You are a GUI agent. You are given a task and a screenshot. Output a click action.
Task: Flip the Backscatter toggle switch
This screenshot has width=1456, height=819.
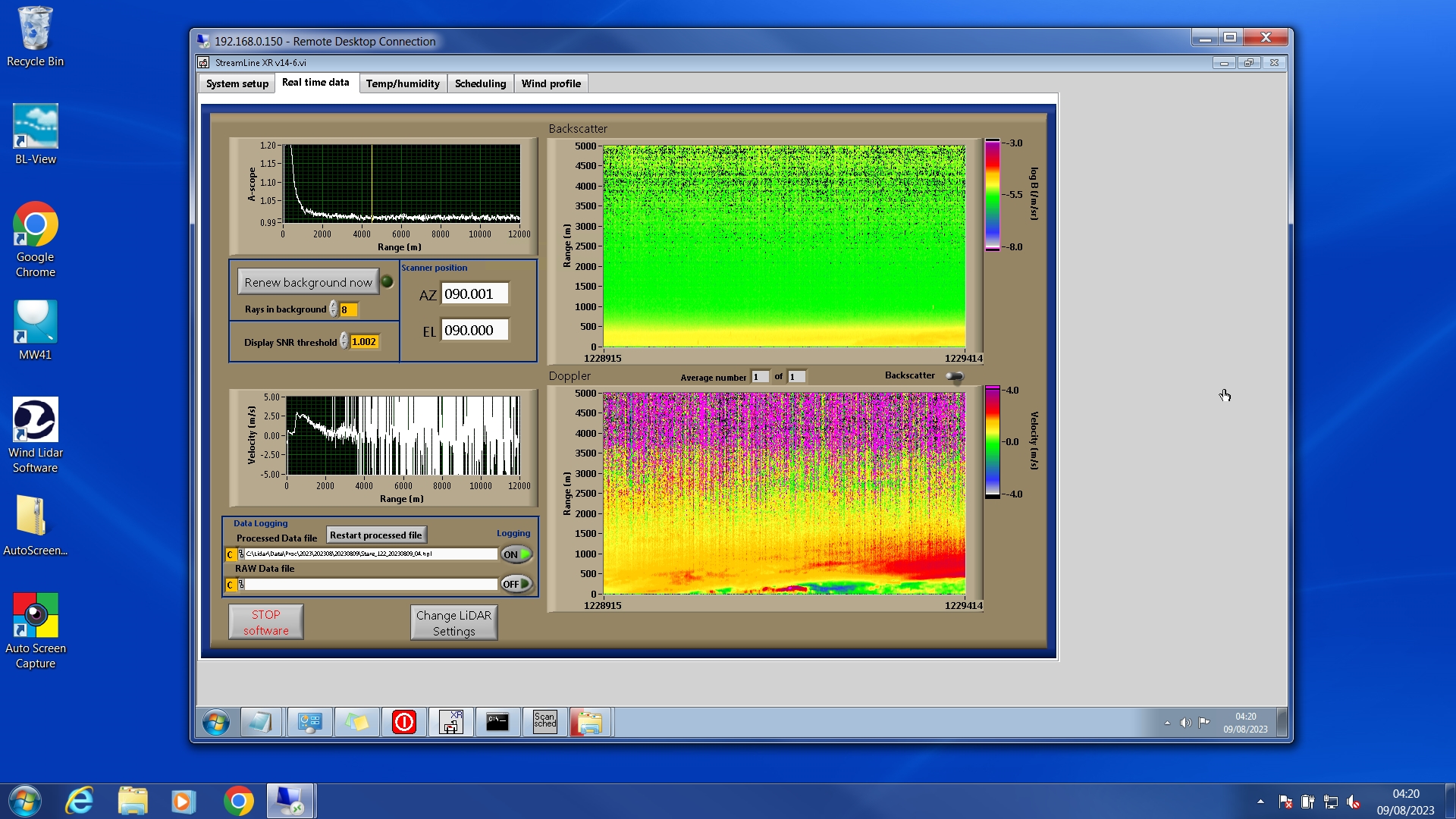[955, 376]
